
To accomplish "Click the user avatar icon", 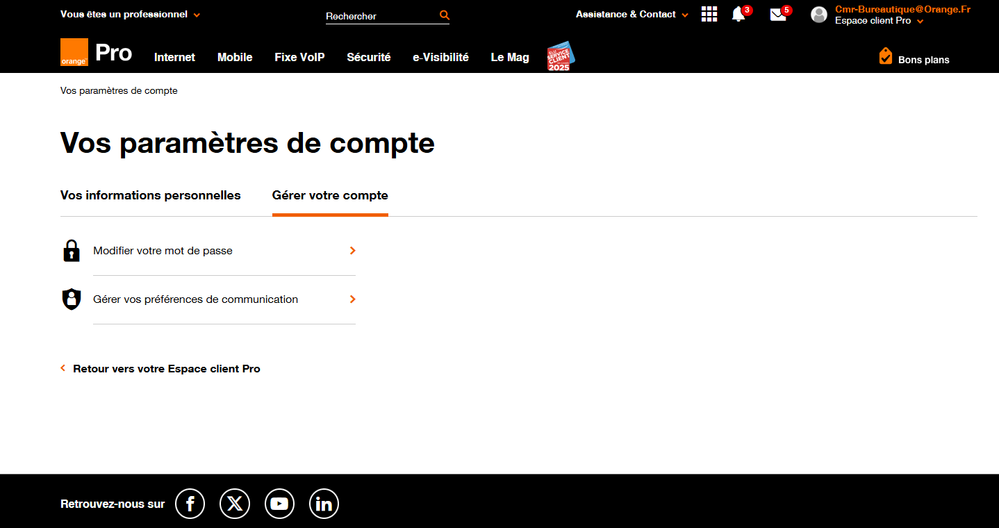I will (819, 15).
